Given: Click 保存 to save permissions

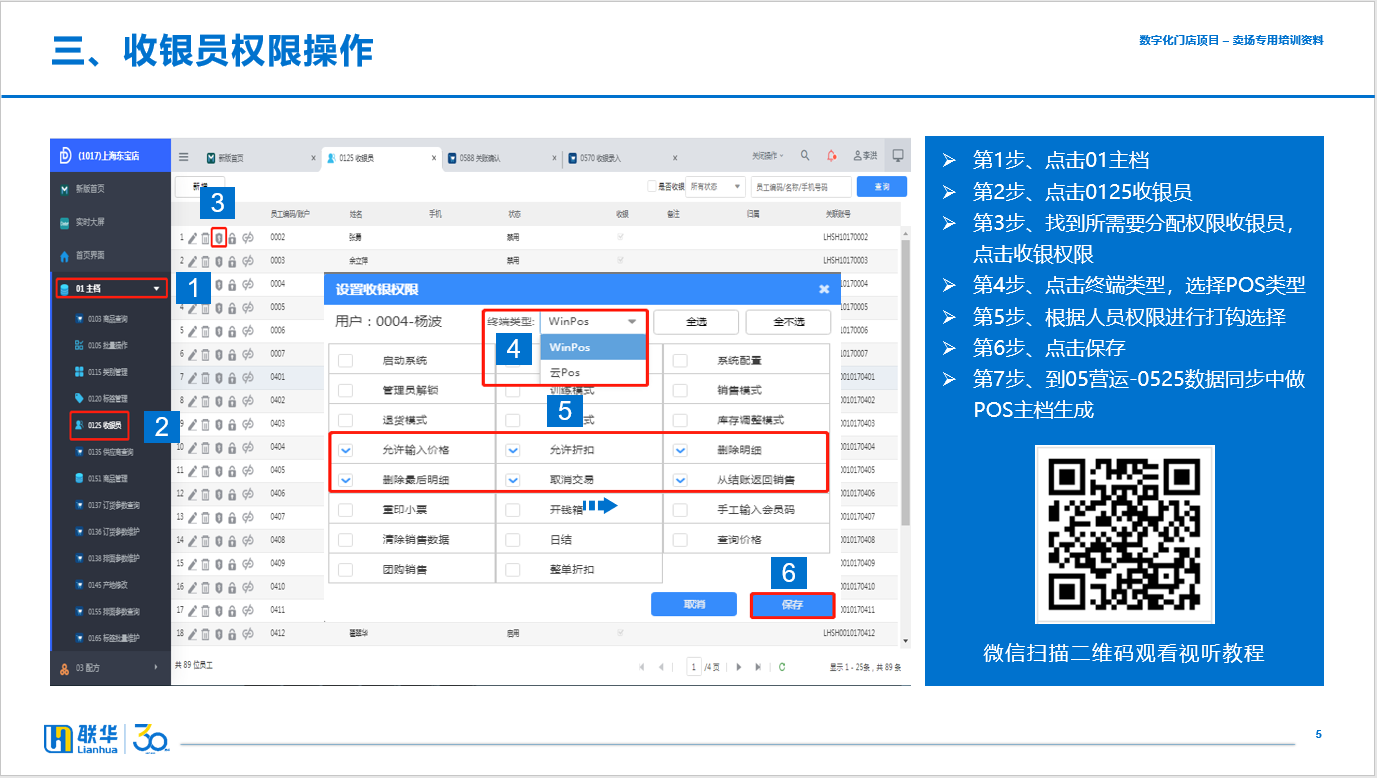Looking at the screenshot, I should pyautogui.click(x=792, y=605).
